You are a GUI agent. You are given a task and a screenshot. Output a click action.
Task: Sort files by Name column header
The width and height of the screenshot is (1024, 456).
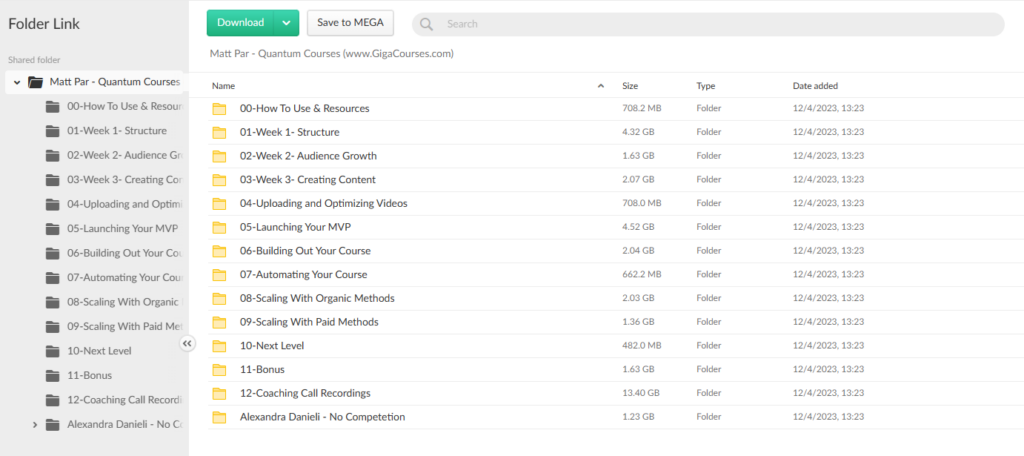pyautogui.click(x=223, y=86)
